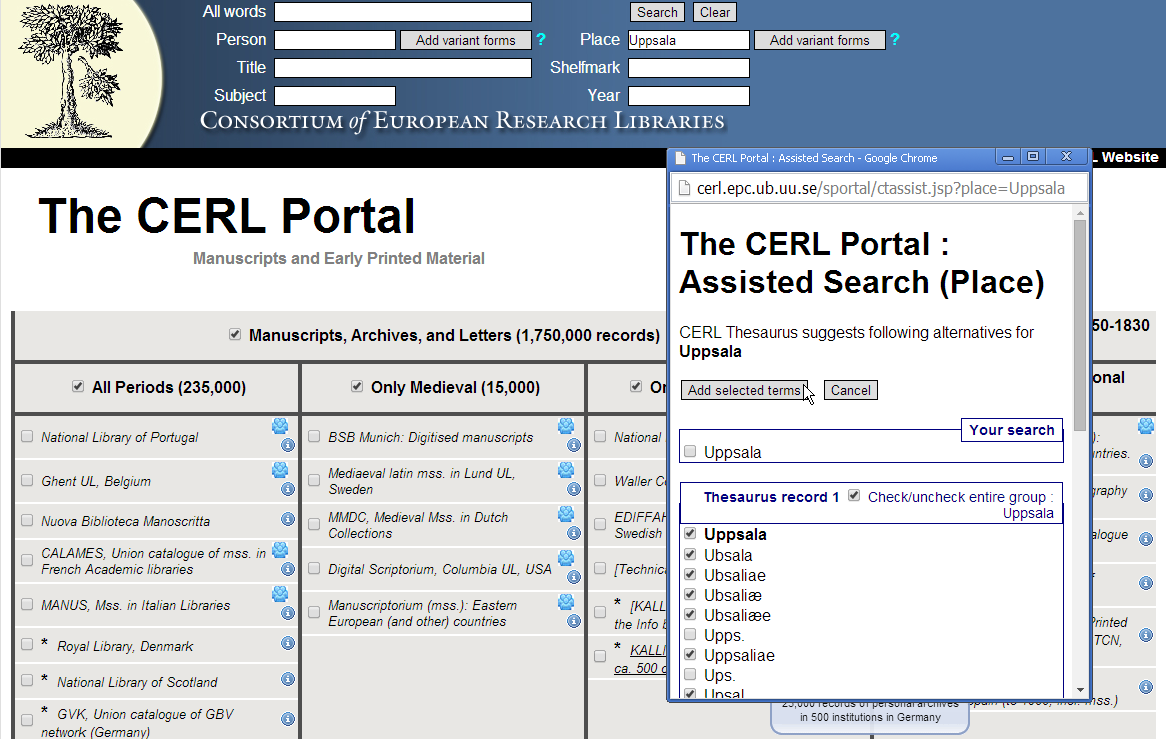Check Ghent UL, Belgium checkbox

(28, 480)
